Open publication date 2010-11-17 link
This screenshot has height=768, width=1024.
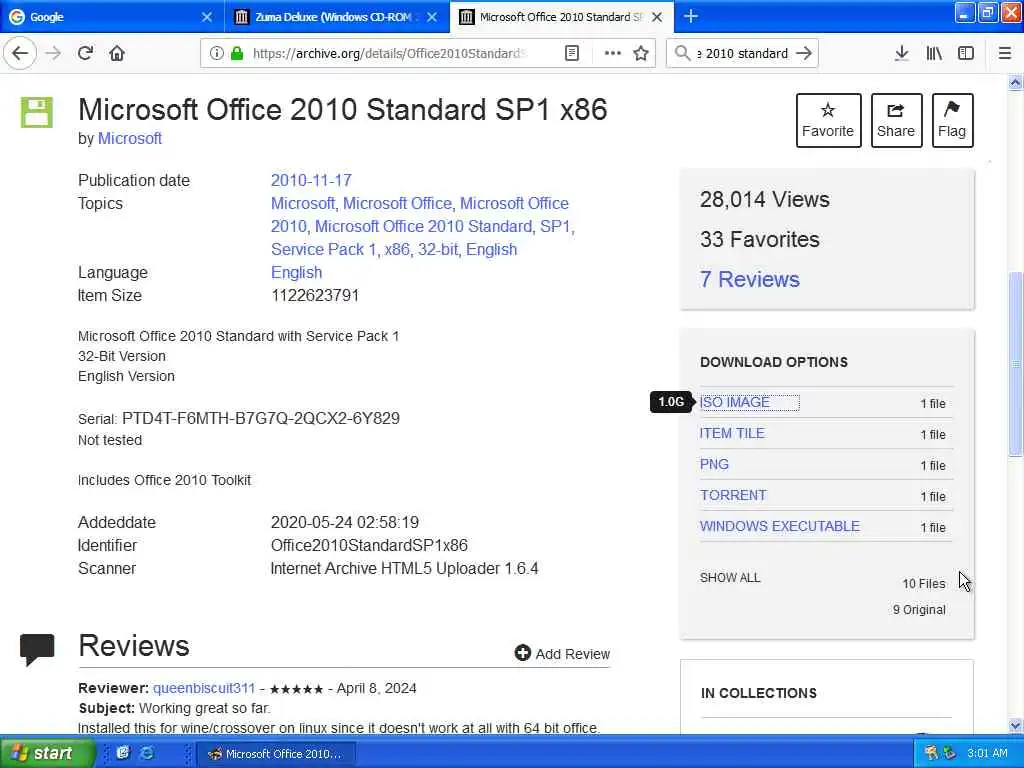click(x=311, y=180)
